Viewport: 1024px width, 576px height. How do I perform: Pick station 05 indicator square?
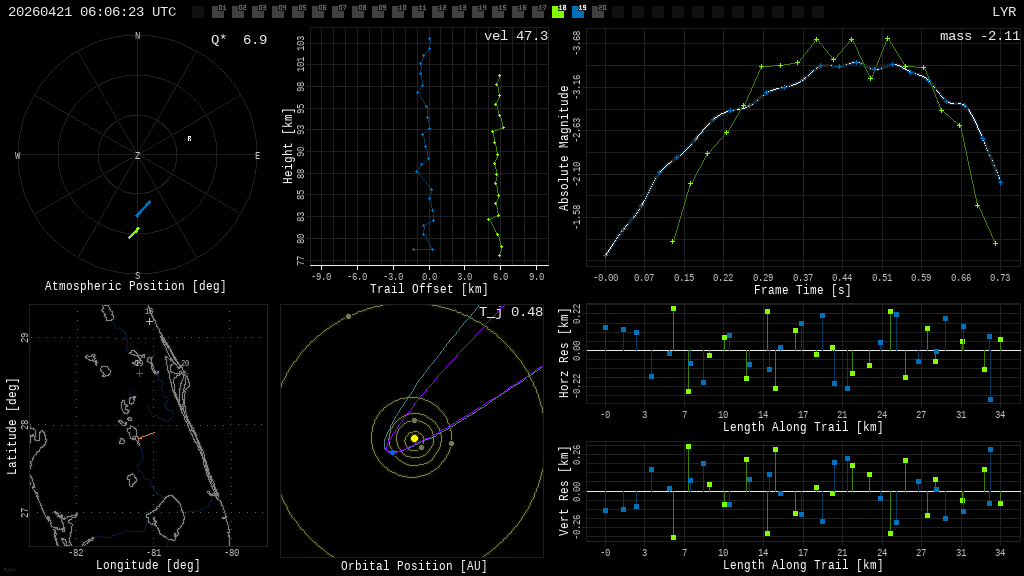tap(297, 11)
